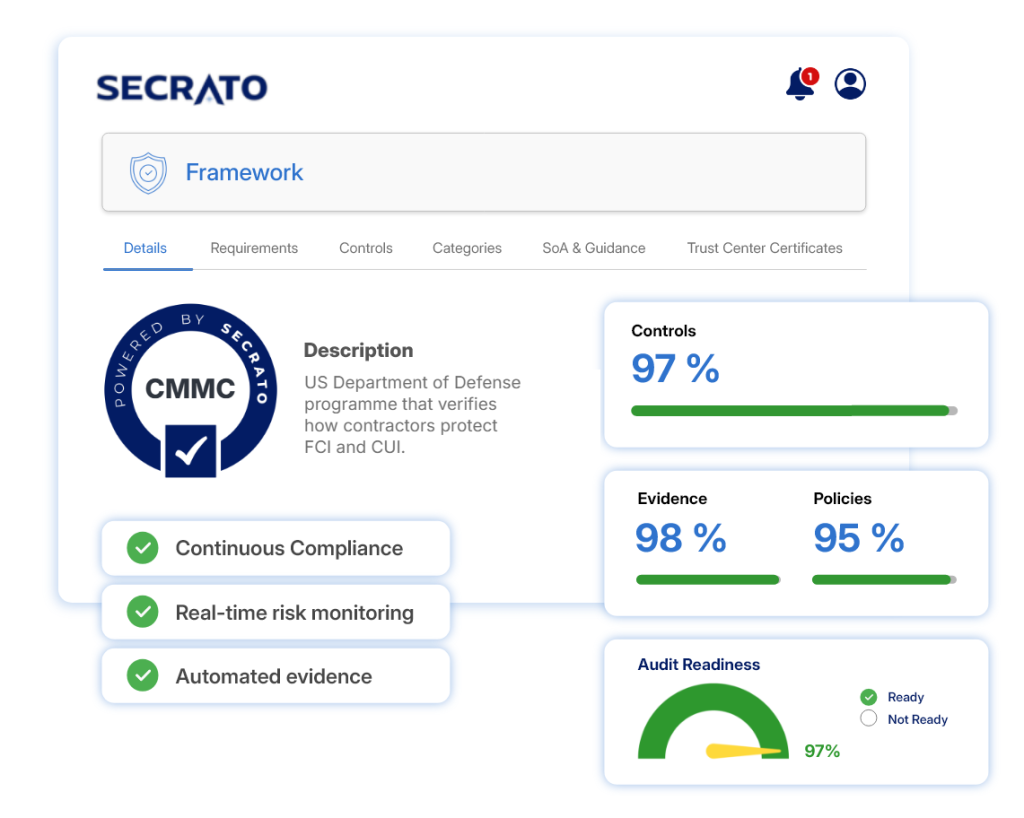
Task: Click the Policies 95 % value
Action: pyautogui.click(x=859, y=539)
